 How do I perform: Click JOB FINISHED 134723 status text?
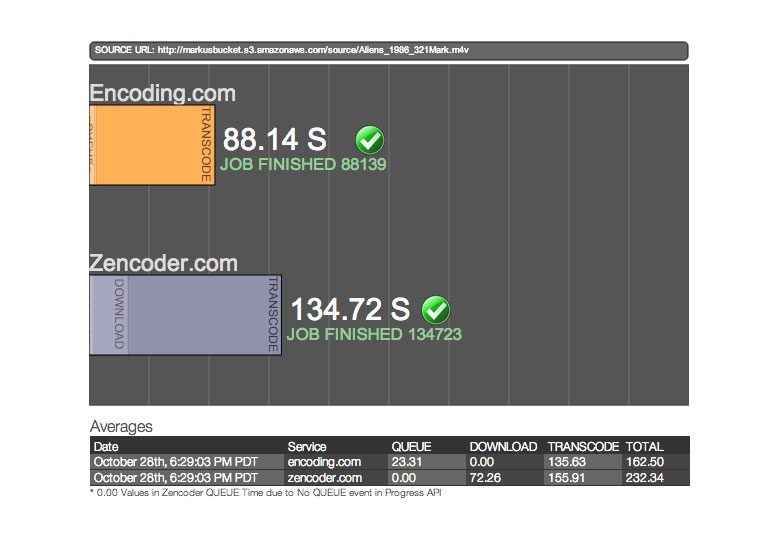point(374,335)
